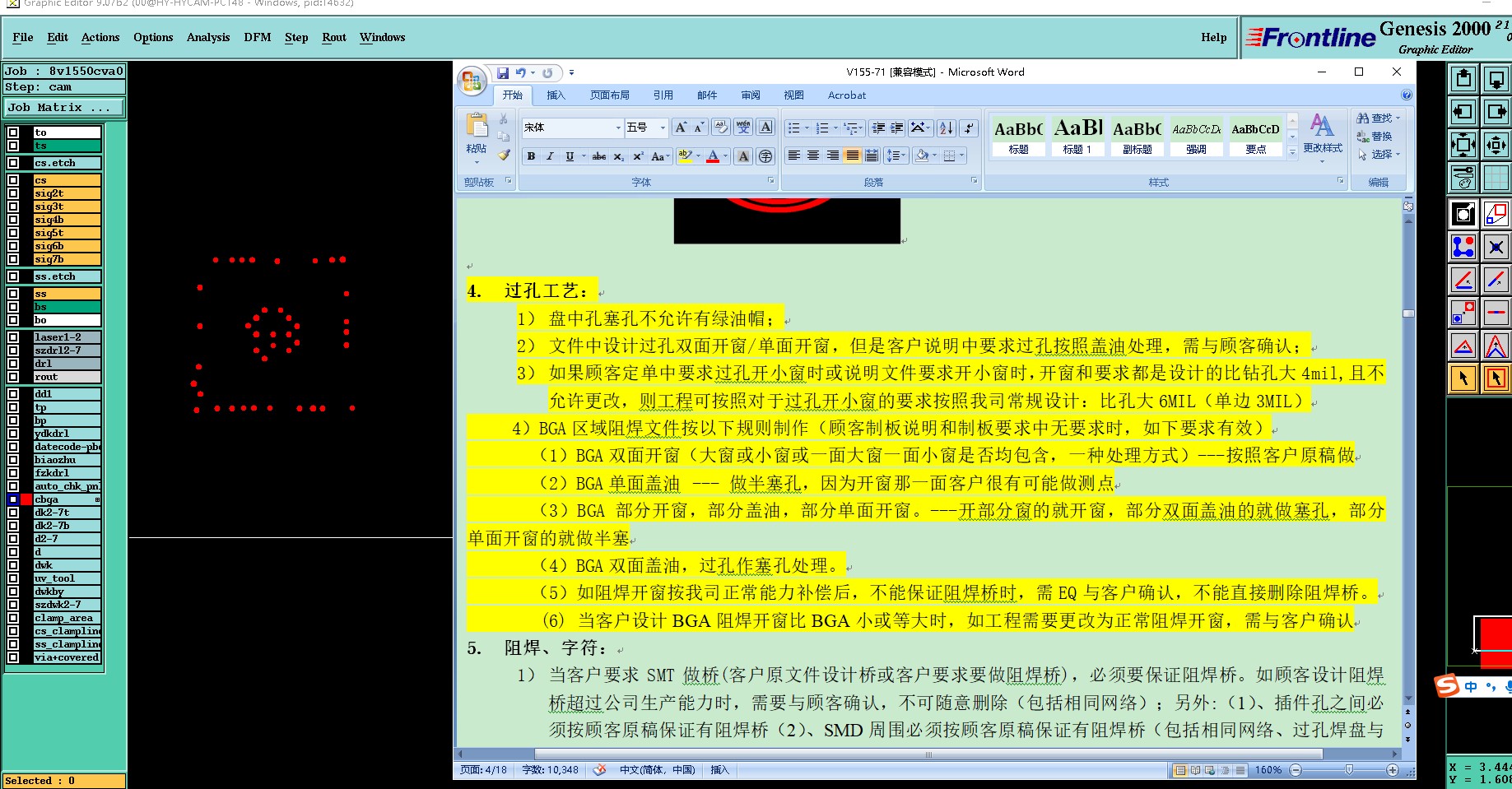Click the Genesis grid display icon
Viewport: 1512px width, 789px height.
click(x=1496, y=177)
